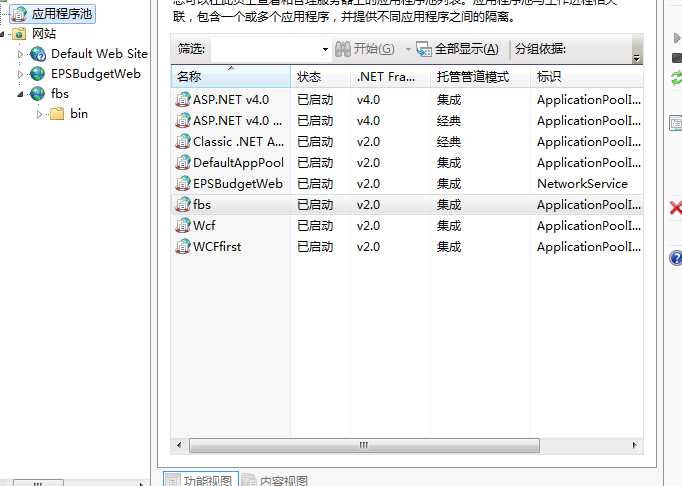Click the bin folder icon

click(x=57, y=114)
